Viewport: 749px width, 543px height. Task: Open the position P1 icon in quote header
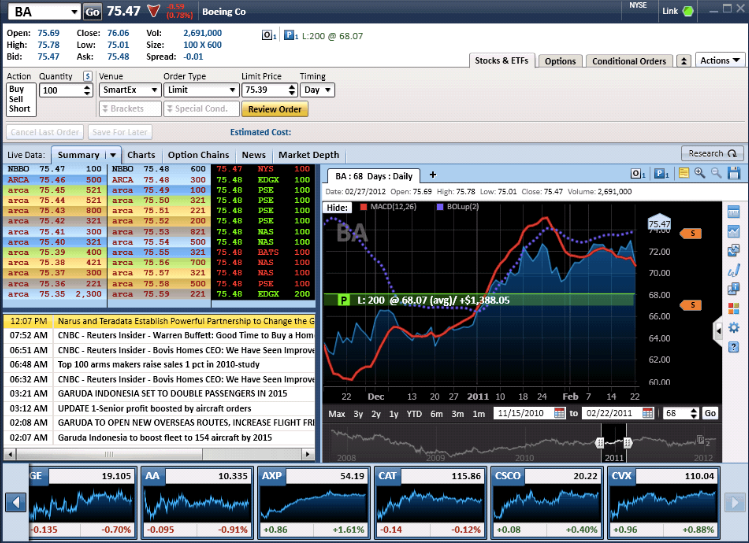click(x=290, y=35)
